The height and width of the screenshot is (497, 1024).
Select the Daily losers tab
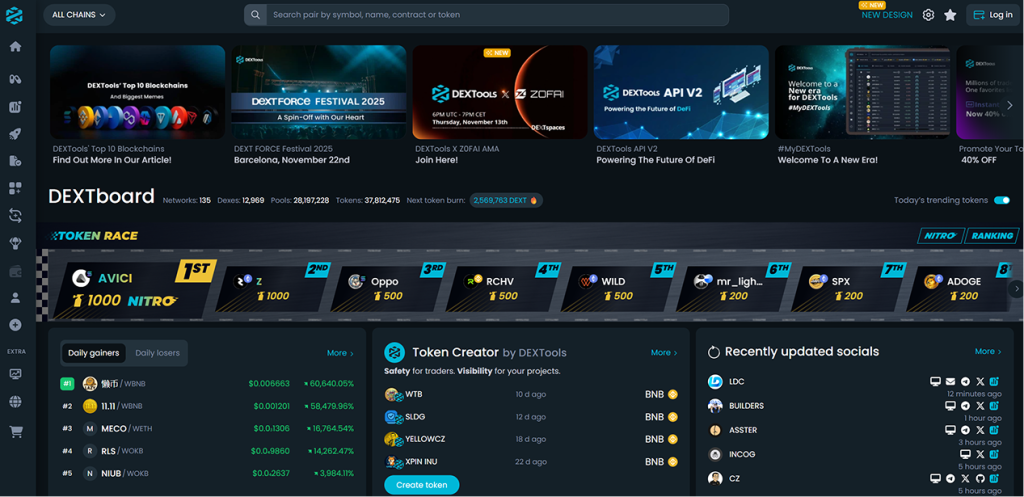[x=157, y=353]
